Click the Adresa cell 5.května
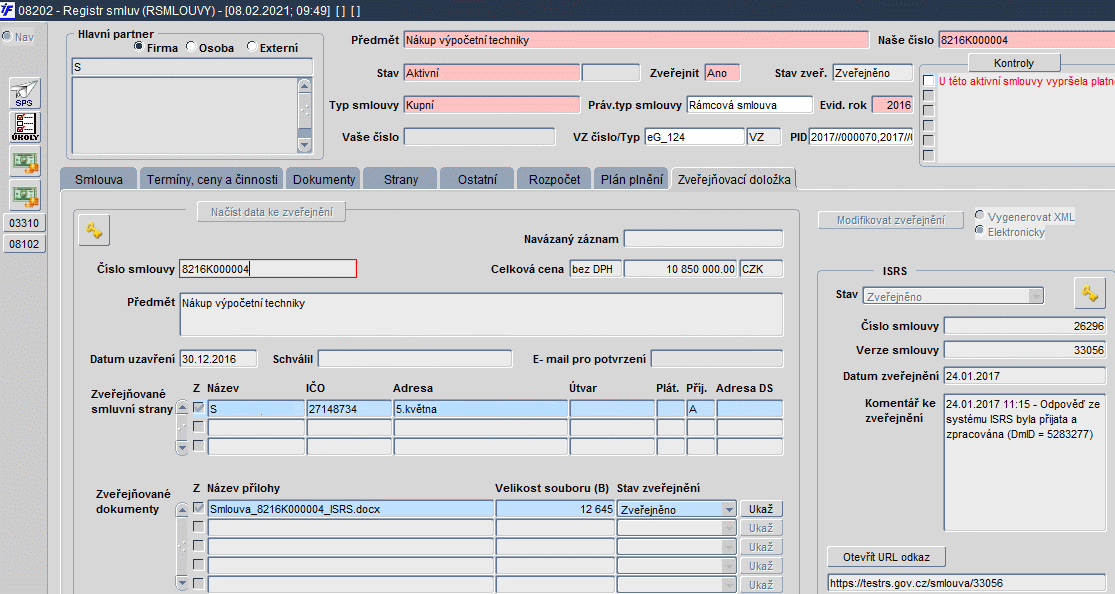Screen dimensions: 1115x594 point(481,409)
